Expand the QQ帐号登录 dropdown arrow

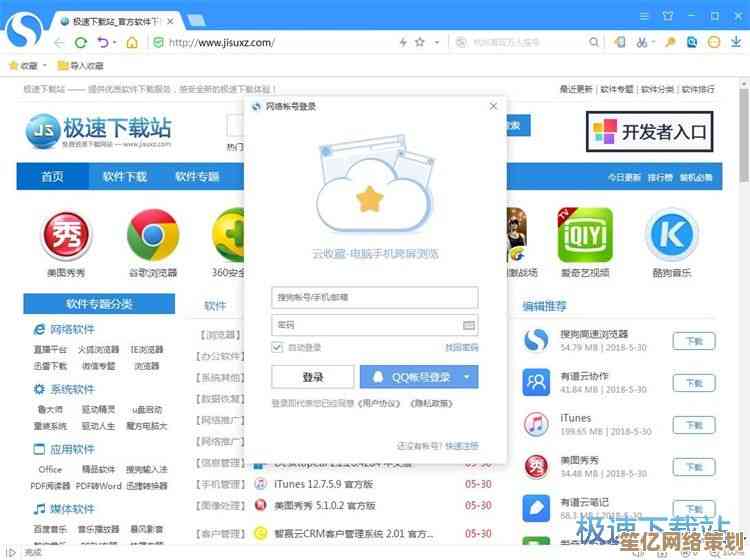(467, 377)
